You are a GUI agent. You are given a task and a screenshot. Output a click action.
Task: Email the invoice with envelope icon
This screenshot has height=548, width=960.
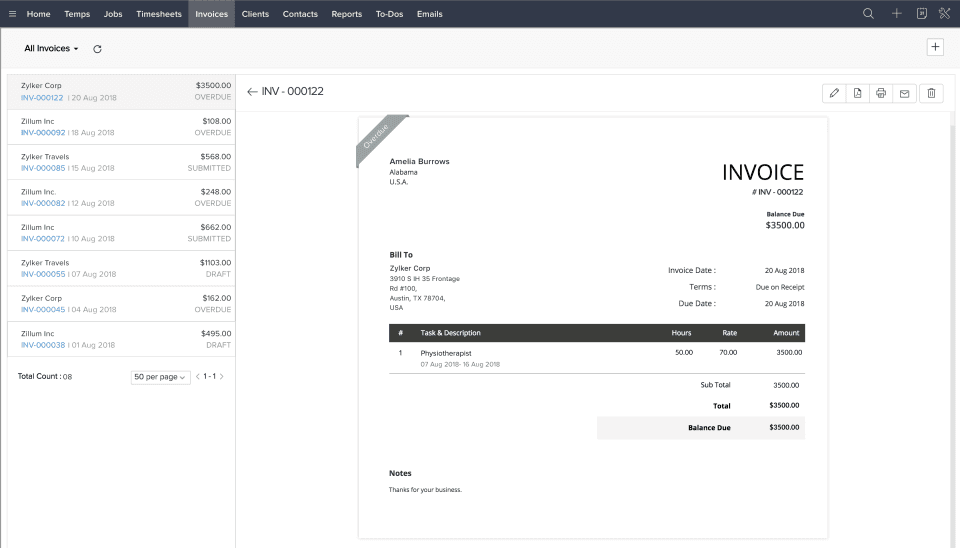pyautogui.click(x=904, y=93)
